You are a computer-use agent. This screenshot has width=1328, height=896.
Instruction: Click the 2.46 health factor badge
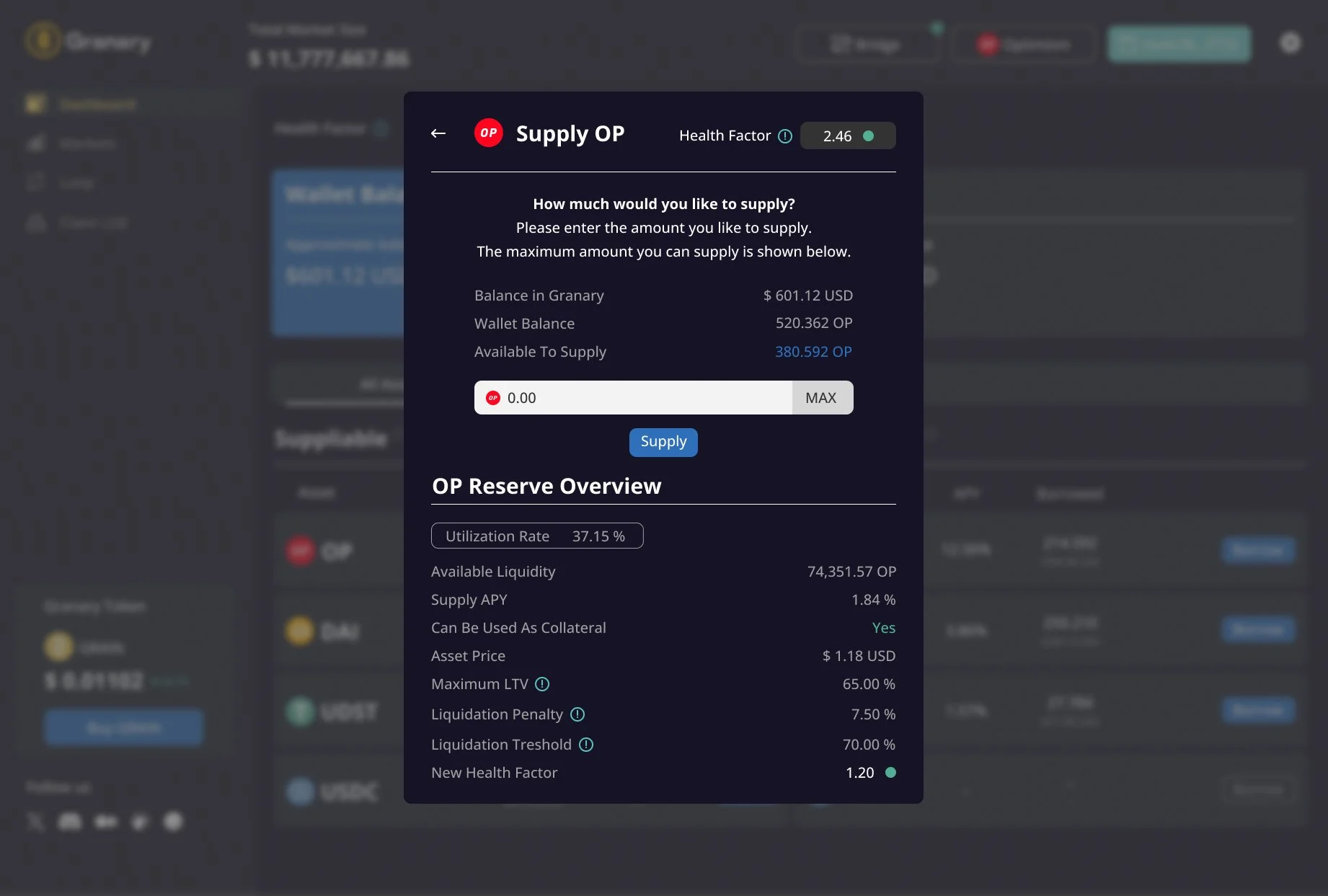(848, 136)
